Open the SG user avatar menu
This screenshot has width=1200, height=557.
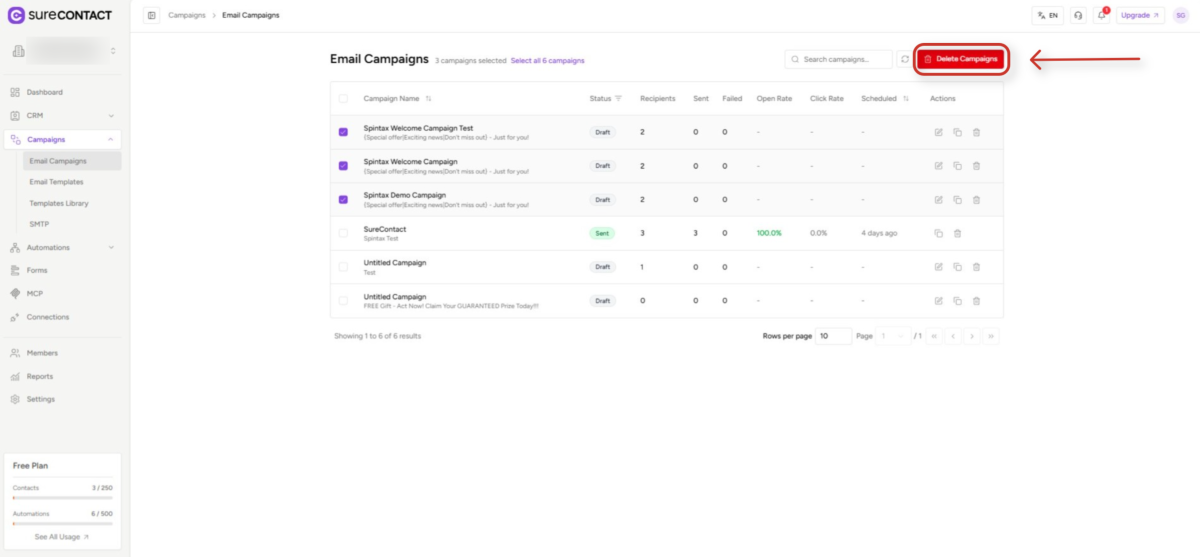1181,15
